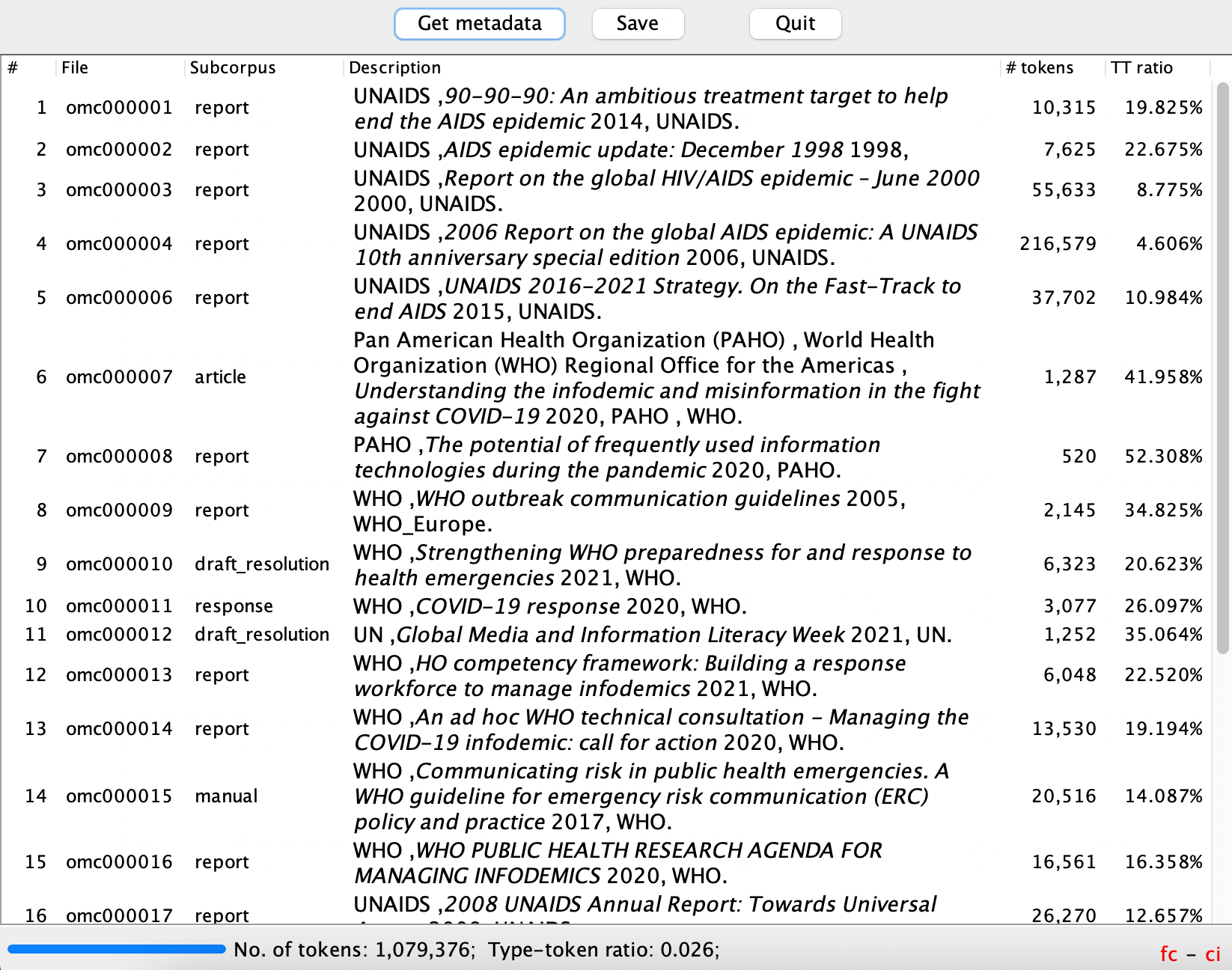
Task: Click WHO outbreak communication guidelines description
Action: click(629, 511)
